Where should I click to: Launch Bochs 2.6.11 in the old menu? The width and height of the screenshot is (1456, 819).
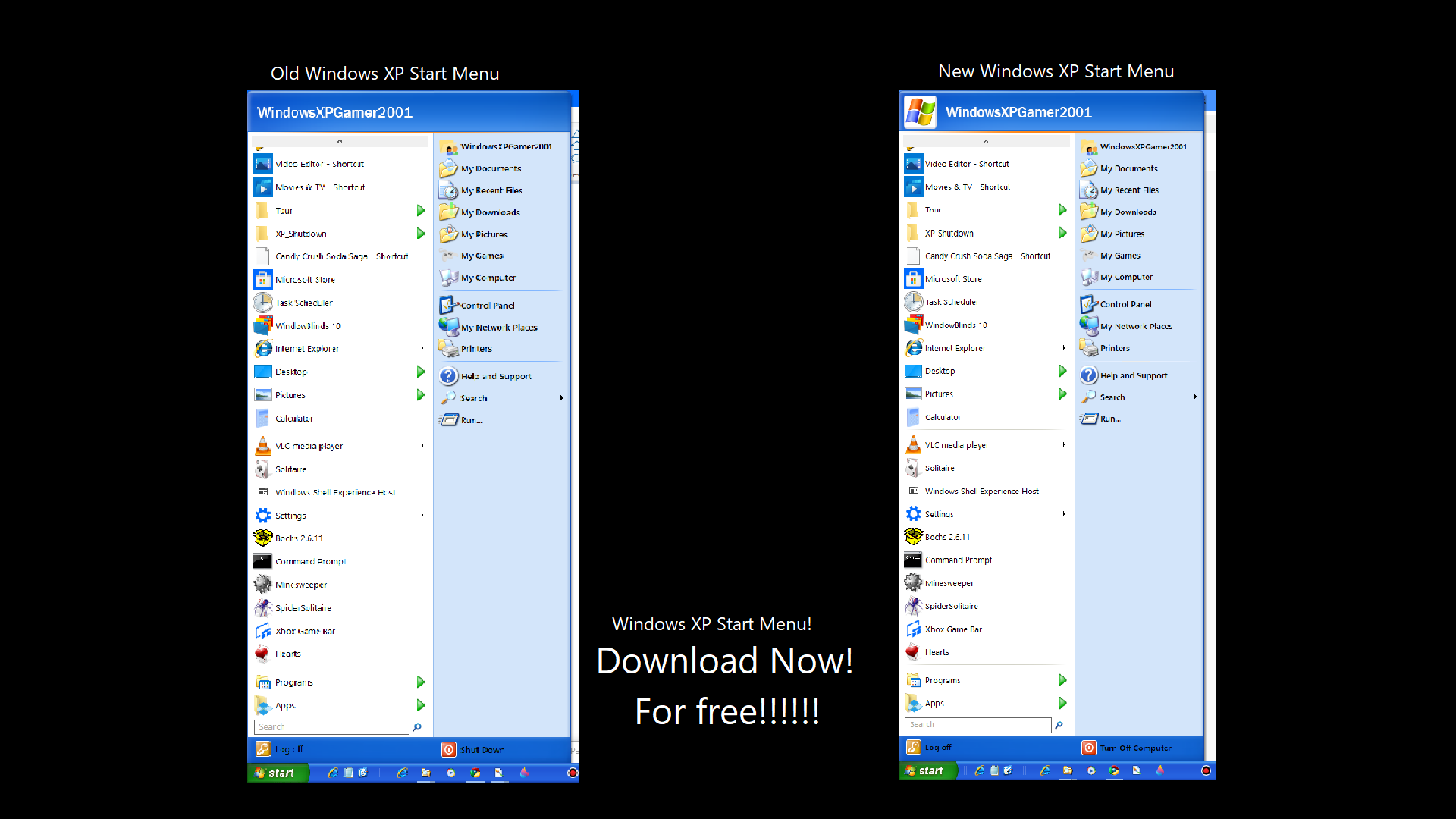click(296, 538)
